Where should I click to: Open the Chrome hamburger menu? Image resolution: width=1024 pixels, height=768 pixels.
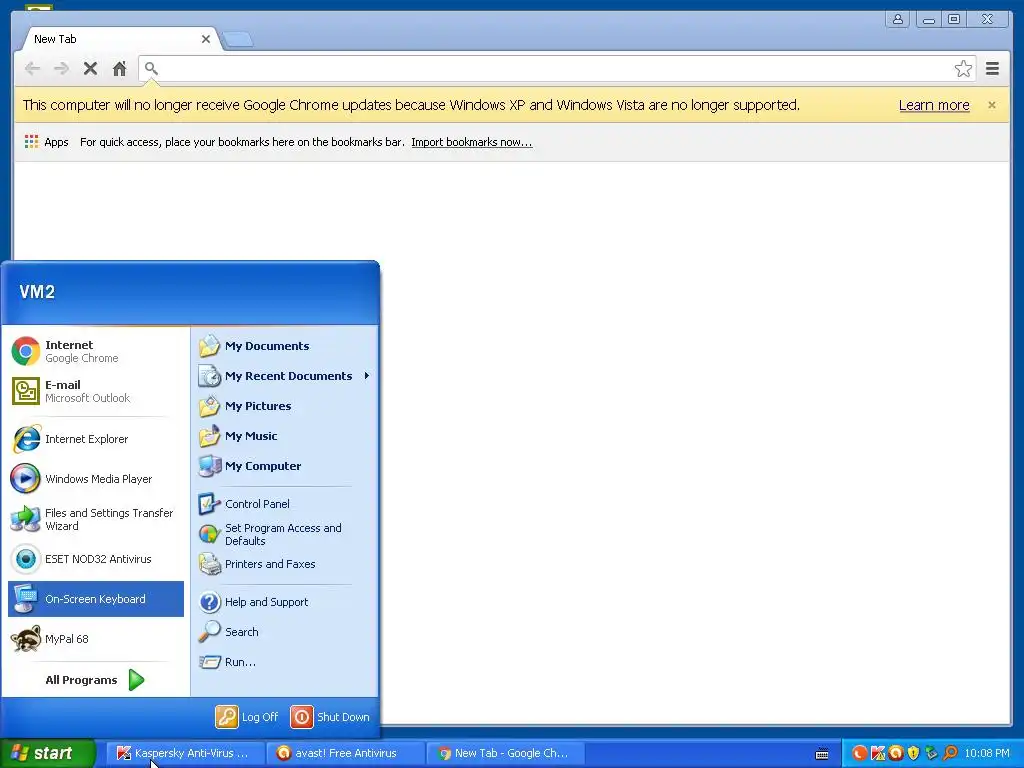pos(992,69)
